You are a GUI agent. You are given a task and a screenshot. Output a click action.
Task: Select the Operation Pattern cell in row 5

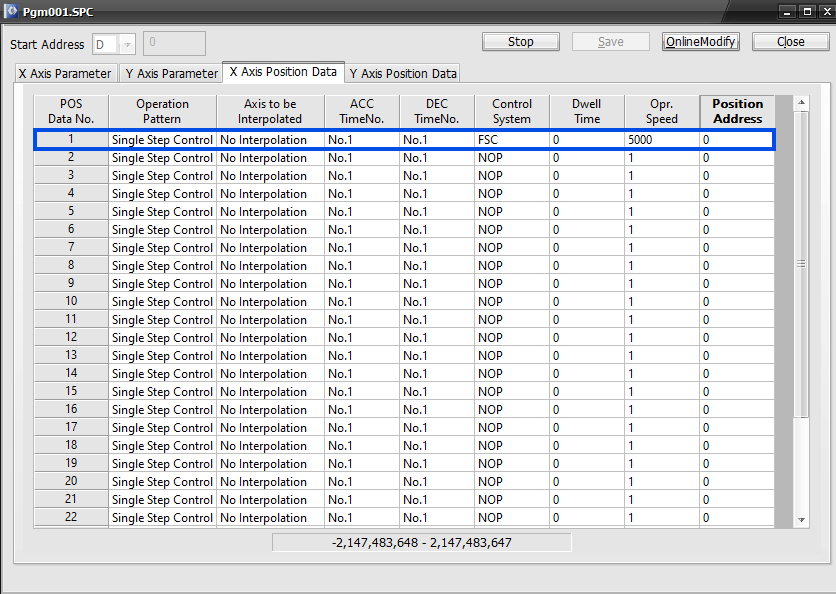coord(163,212)
